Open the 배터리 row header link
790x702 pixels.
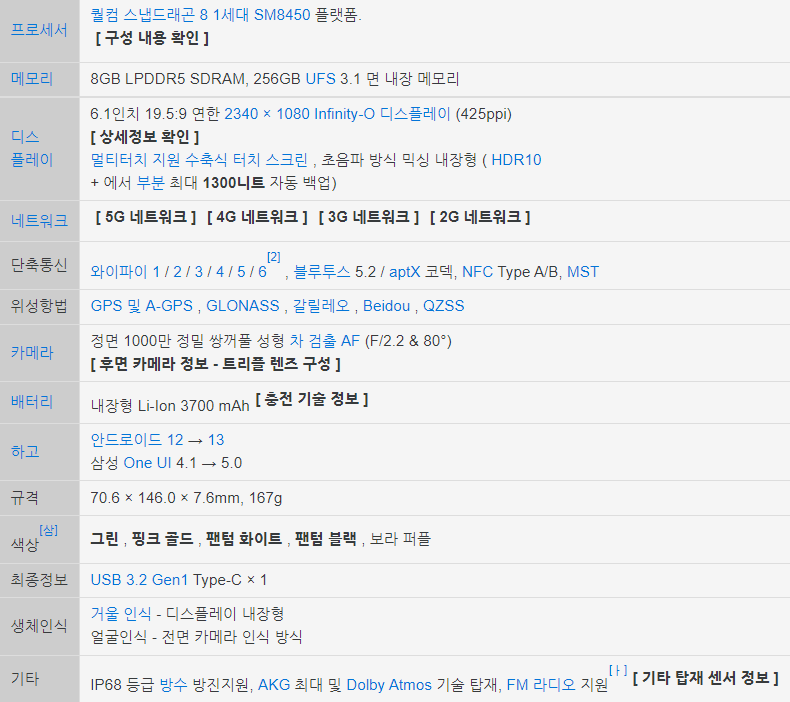tap(32, 402)
